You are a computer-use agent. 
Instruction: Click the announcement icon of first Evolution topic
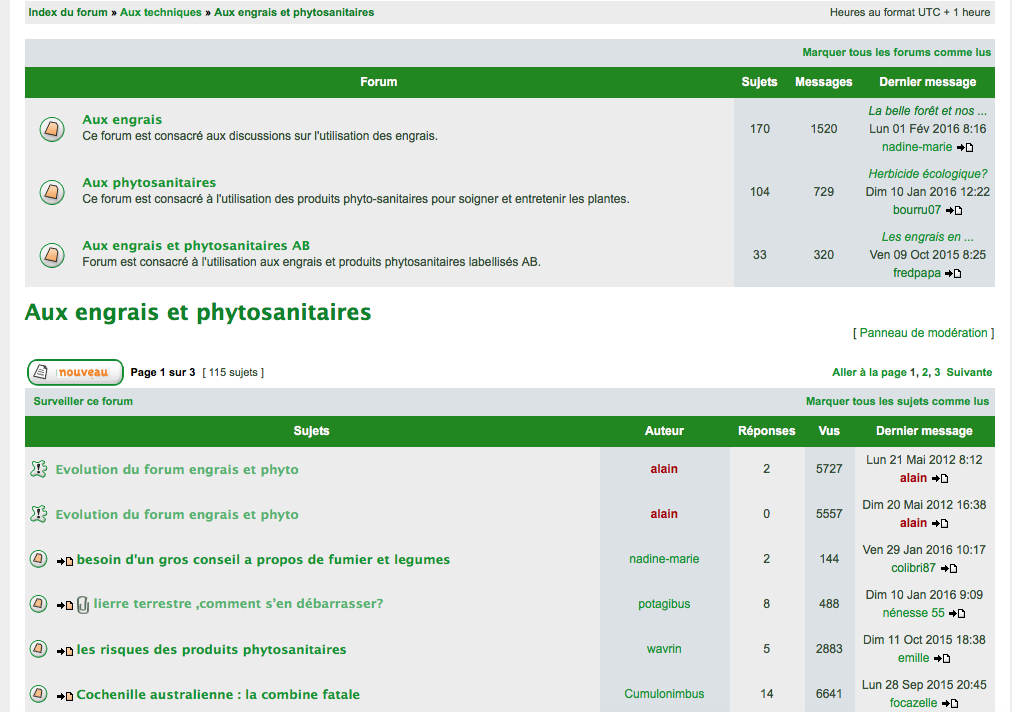point(39,469)
